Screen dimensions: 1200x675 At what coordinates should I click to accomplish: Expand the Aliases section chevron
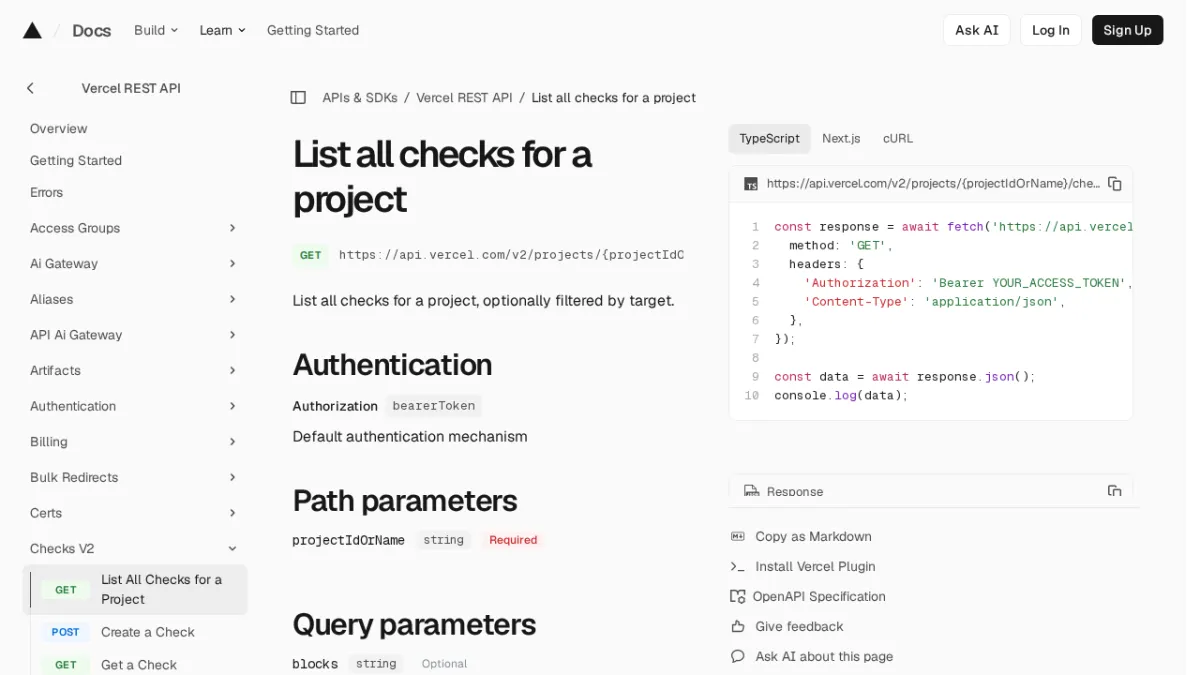click(232, 300)
